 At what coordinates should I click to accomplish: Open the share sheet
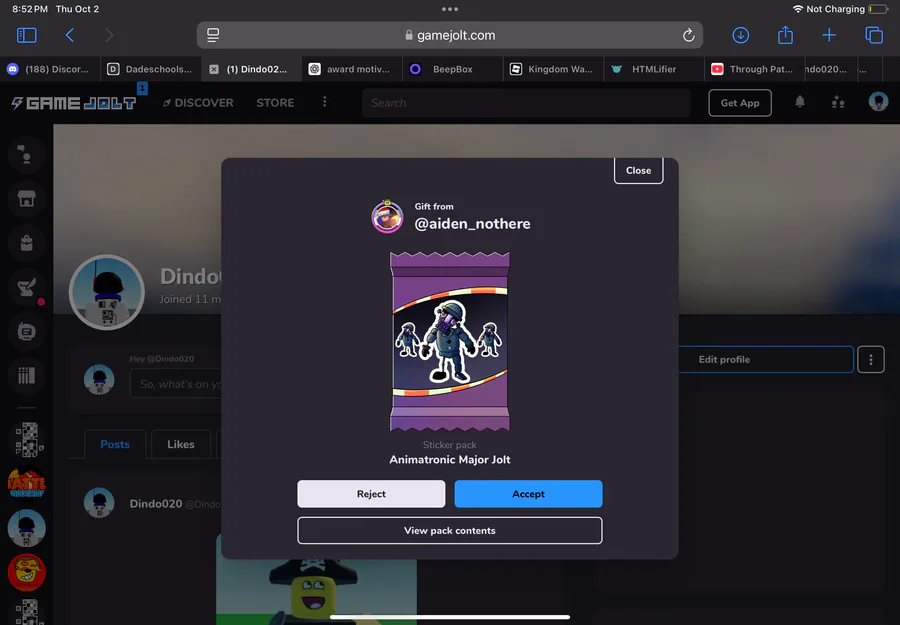785,35
